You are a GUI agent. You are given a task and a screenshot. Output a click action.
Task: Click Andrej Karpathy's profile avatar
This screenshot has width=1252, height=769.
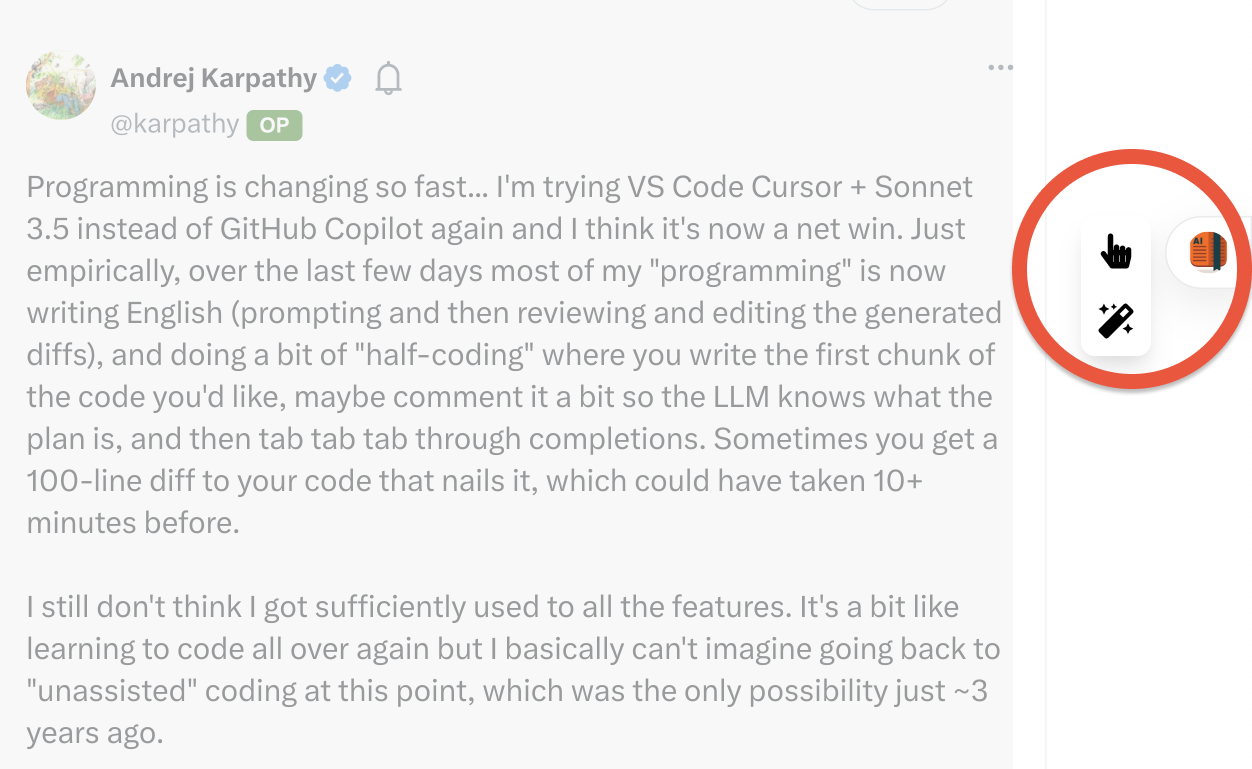click(60, 85)
